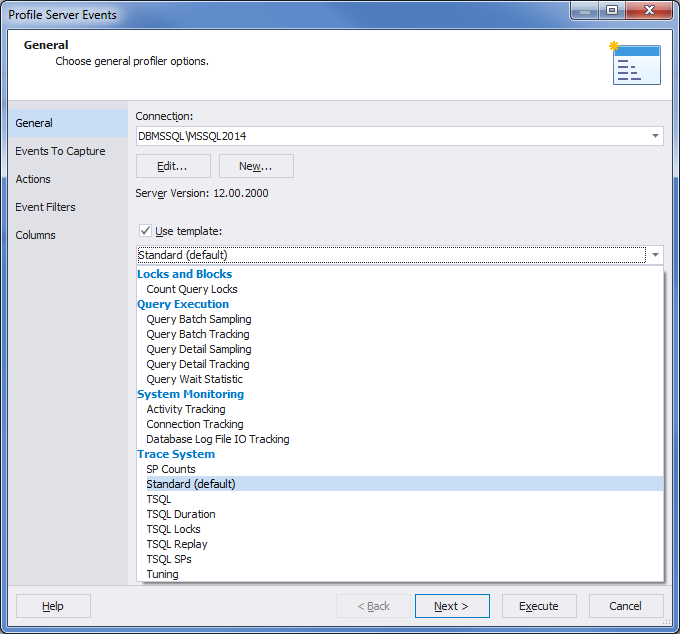Pick Connection Tracking template
The image size is (680, 634).
coord(400,424)
